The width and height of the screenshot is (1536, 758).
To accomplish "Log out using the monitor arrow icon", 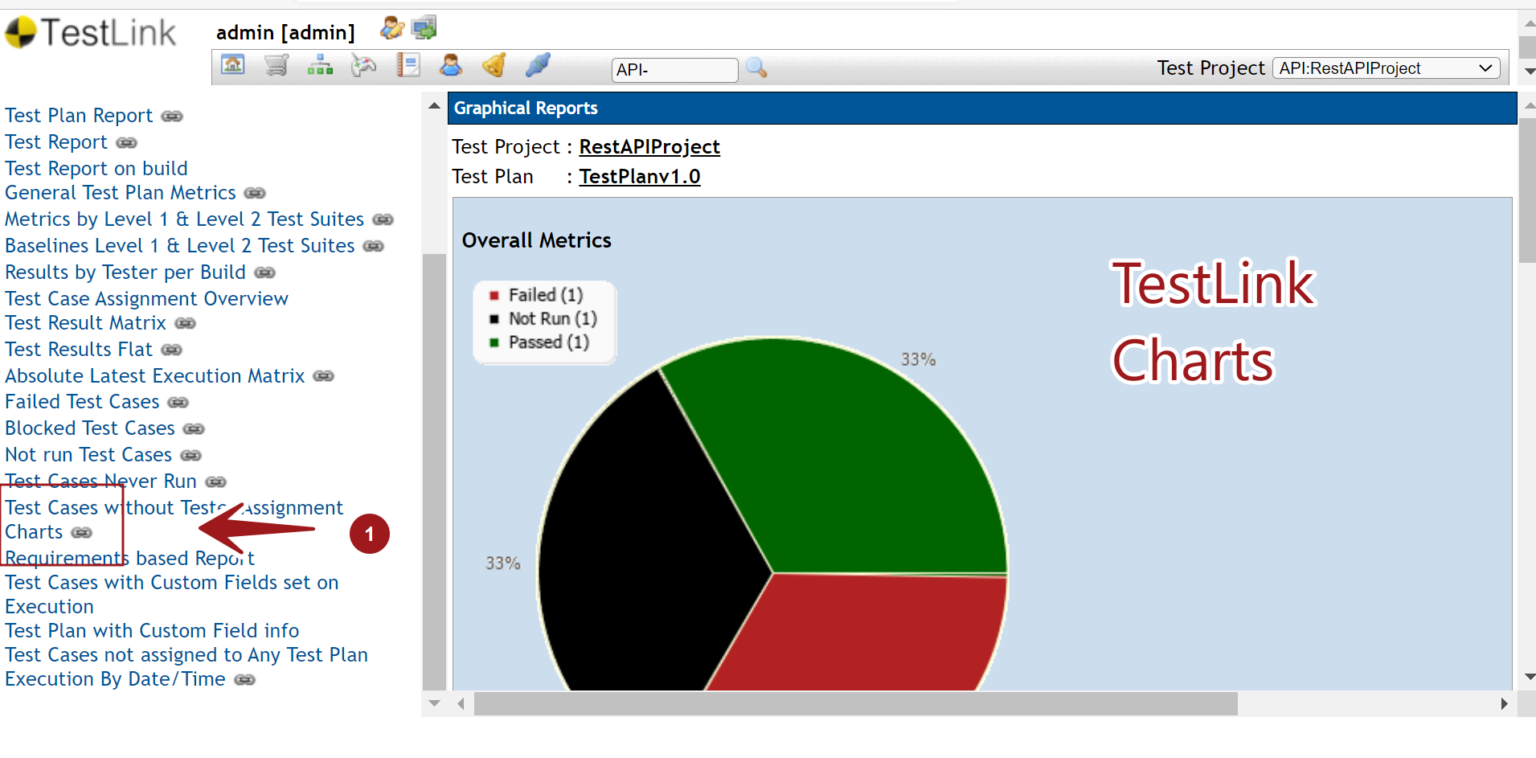I will pos(423,27).
